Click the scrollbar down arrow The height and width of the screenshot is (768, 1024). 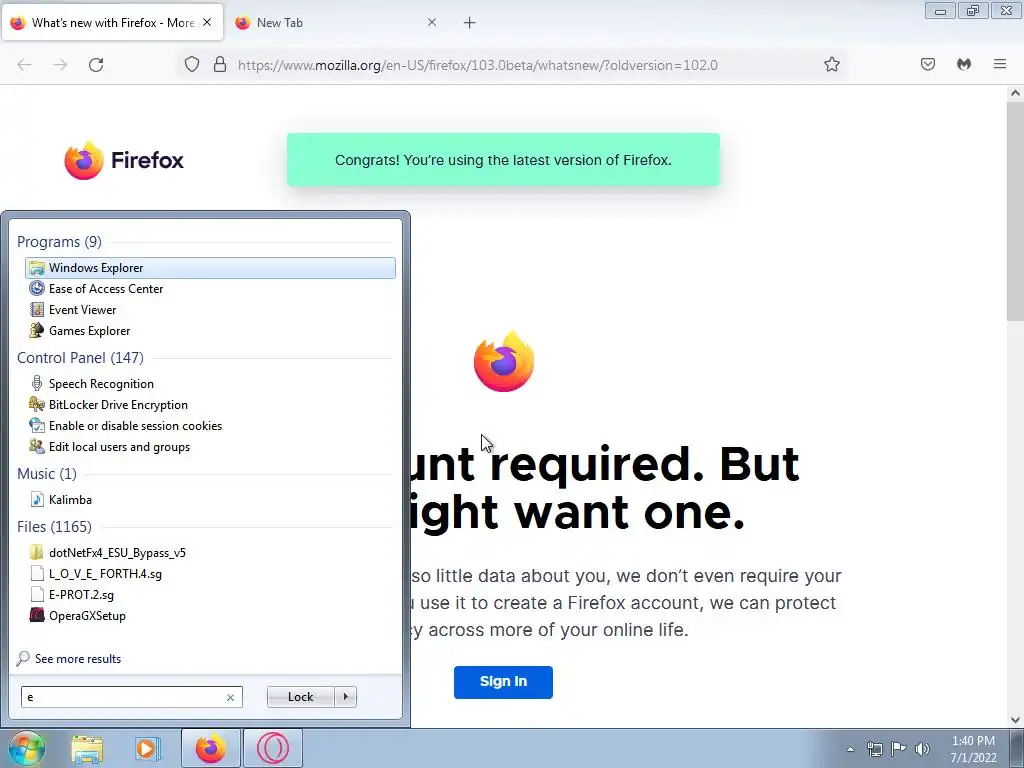tap(1015, 720)
